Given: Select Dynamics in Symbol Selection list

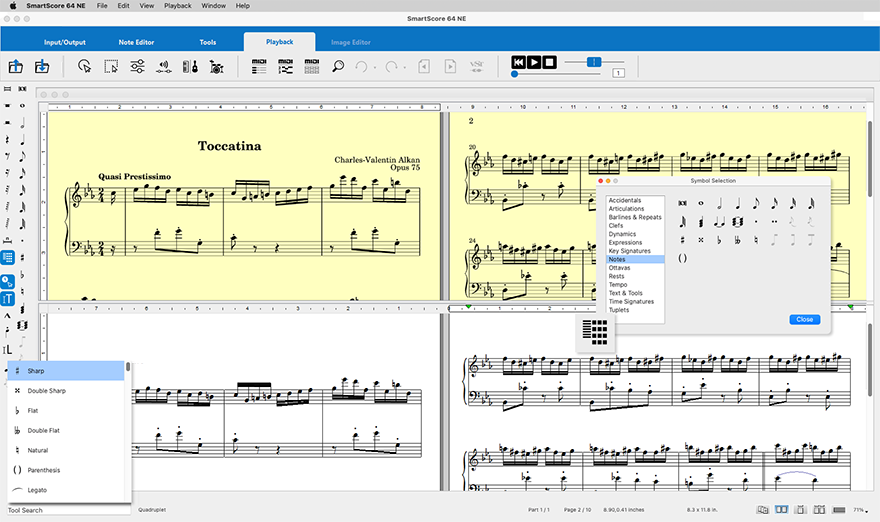Looking at the screenshot, I should click(622, 234).
